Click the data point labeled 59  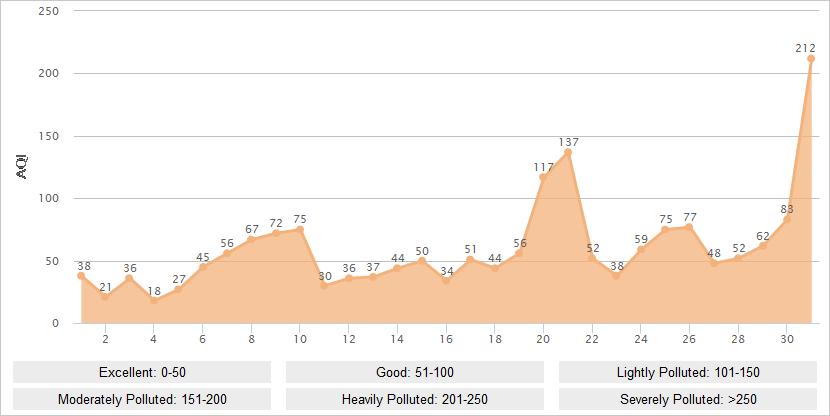(640, 249)
